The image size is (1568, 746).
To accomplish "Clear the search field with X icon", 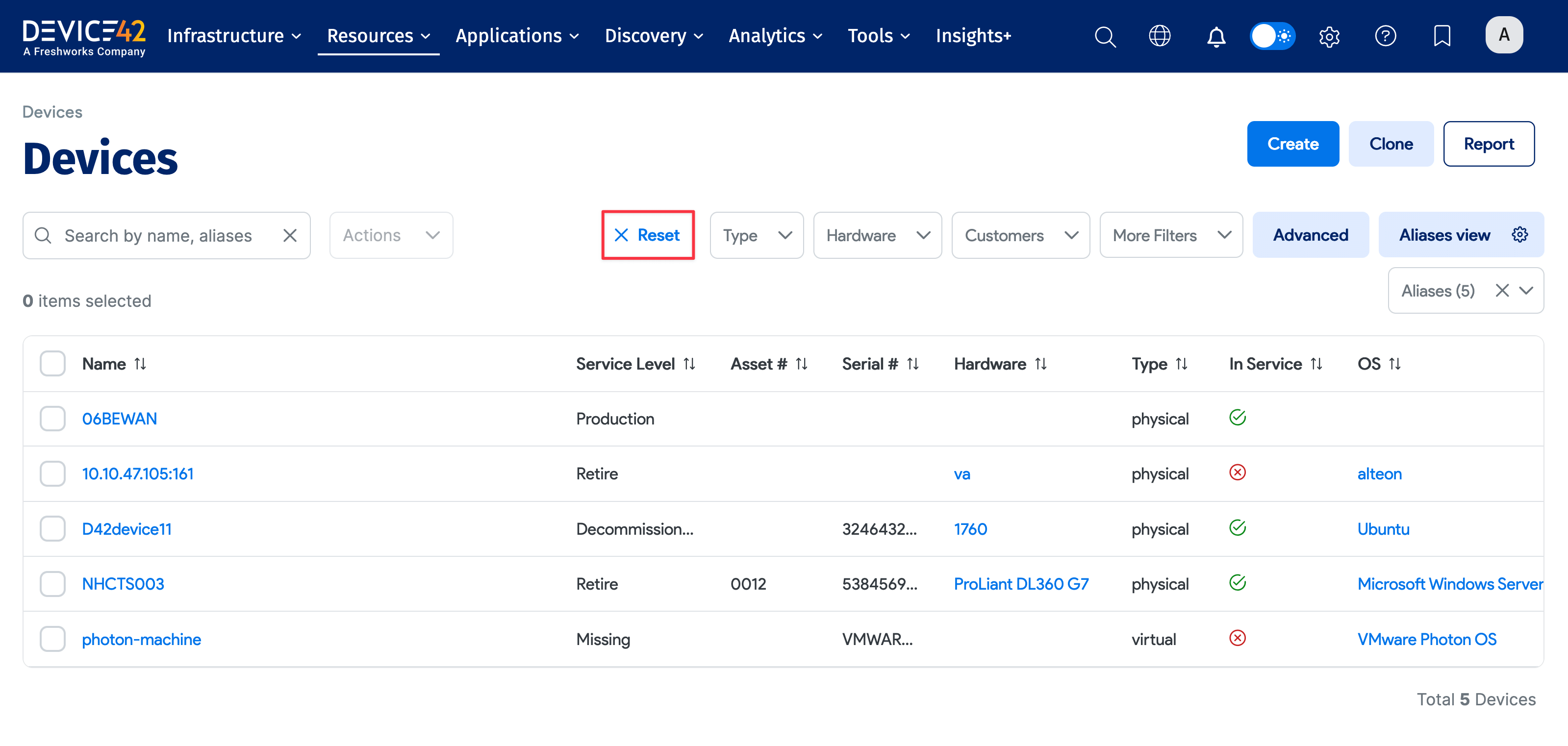I will click(x=290, y=235).
